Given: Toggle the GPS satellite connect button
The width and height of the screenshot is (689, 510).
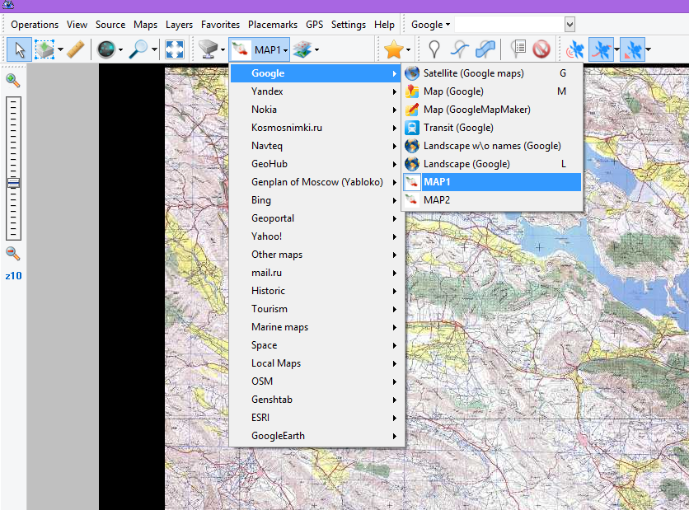Looking at the screenshot, I should [x=575, y=49].
